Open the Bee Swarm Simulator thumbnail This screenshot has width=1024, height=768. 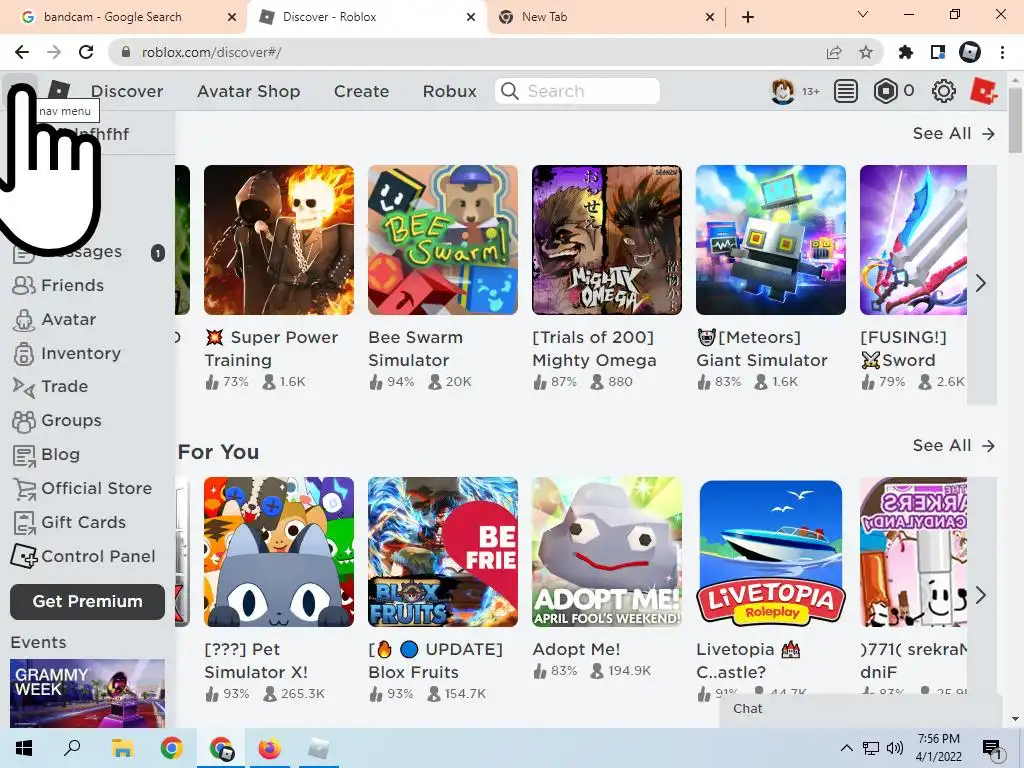coord(443,240)
